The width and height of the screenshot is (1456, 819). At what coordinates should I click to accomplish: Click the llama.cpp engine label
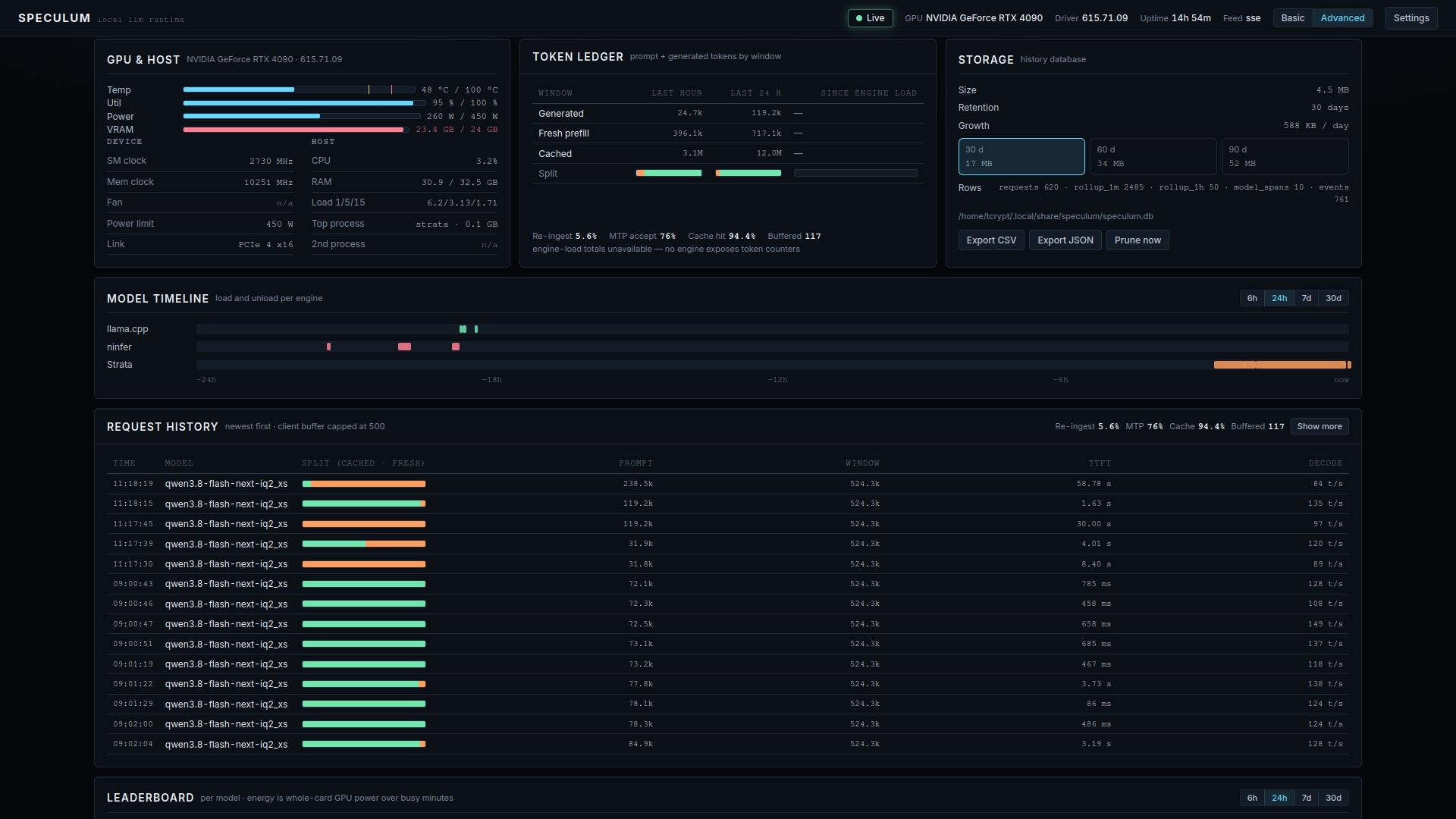click(x=127, y=329)
